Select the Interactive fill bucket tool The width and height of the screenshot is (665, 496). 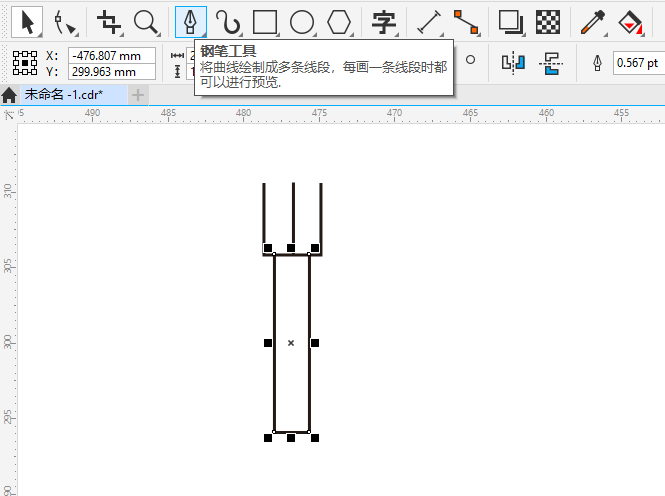click(631, 22)
